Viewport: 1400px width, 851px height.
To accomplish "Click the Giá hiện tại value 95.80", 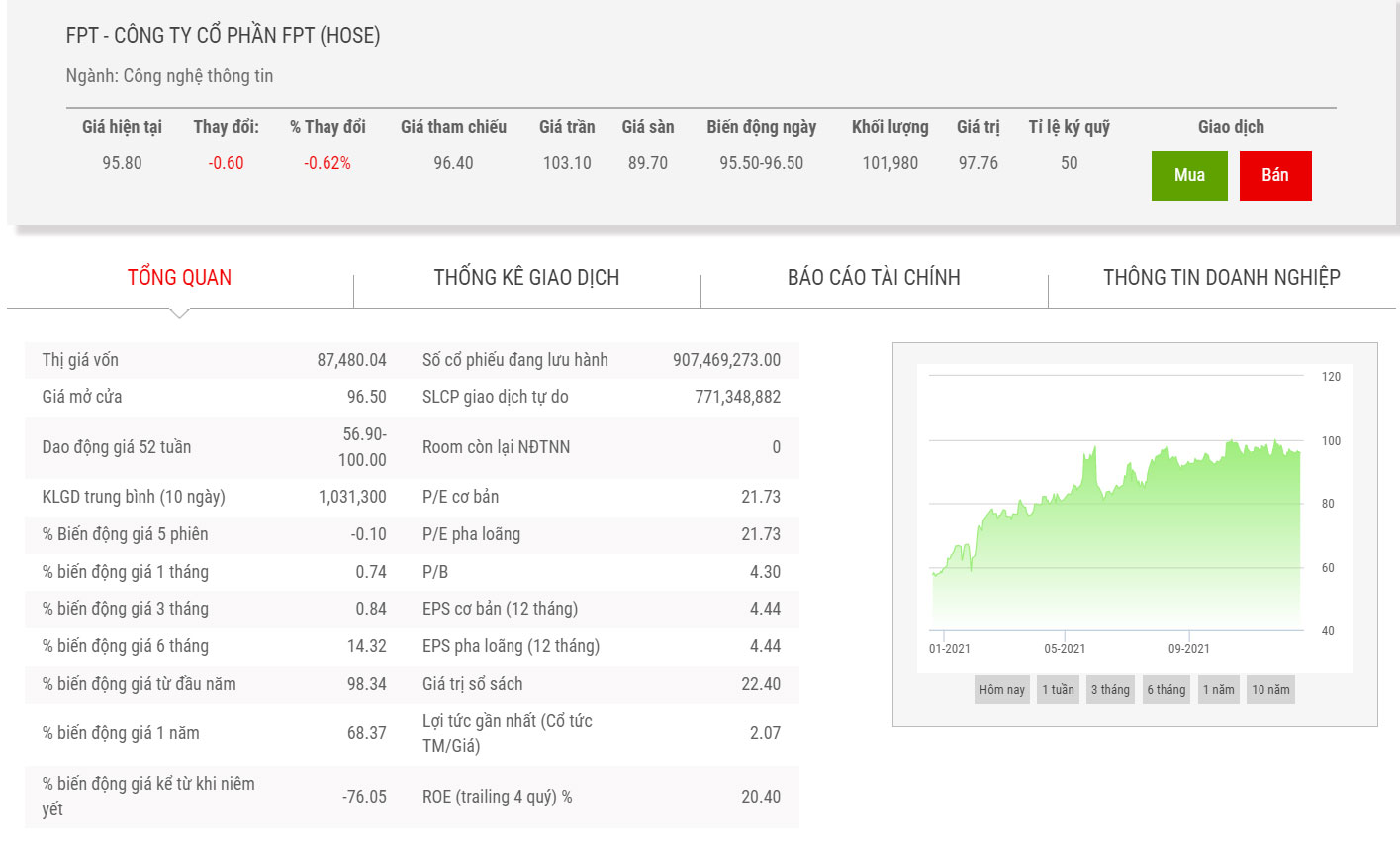I will click(x=122, y=163).
